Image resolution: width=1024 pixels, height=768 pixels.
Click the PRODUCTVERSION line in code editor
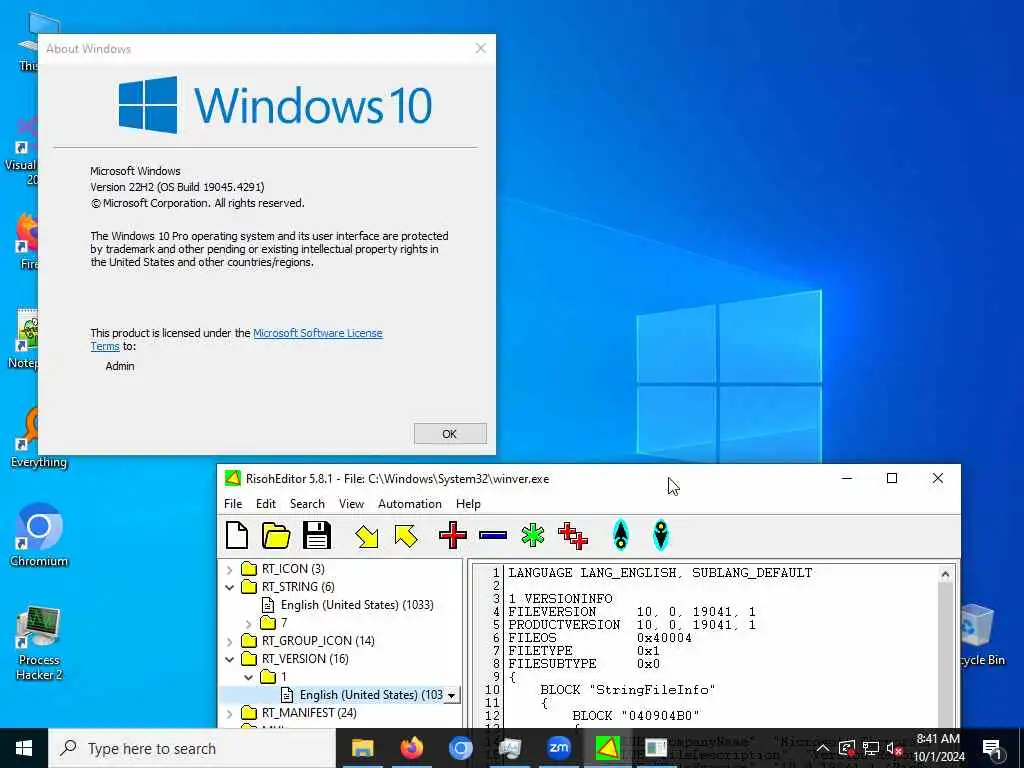click(x=632, y=625)
